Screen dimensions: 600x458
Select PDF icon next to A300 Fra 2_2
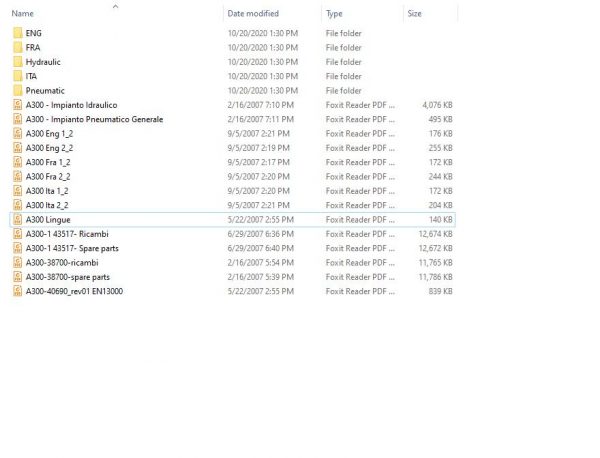pyautogui.click(x=18, y=176)
